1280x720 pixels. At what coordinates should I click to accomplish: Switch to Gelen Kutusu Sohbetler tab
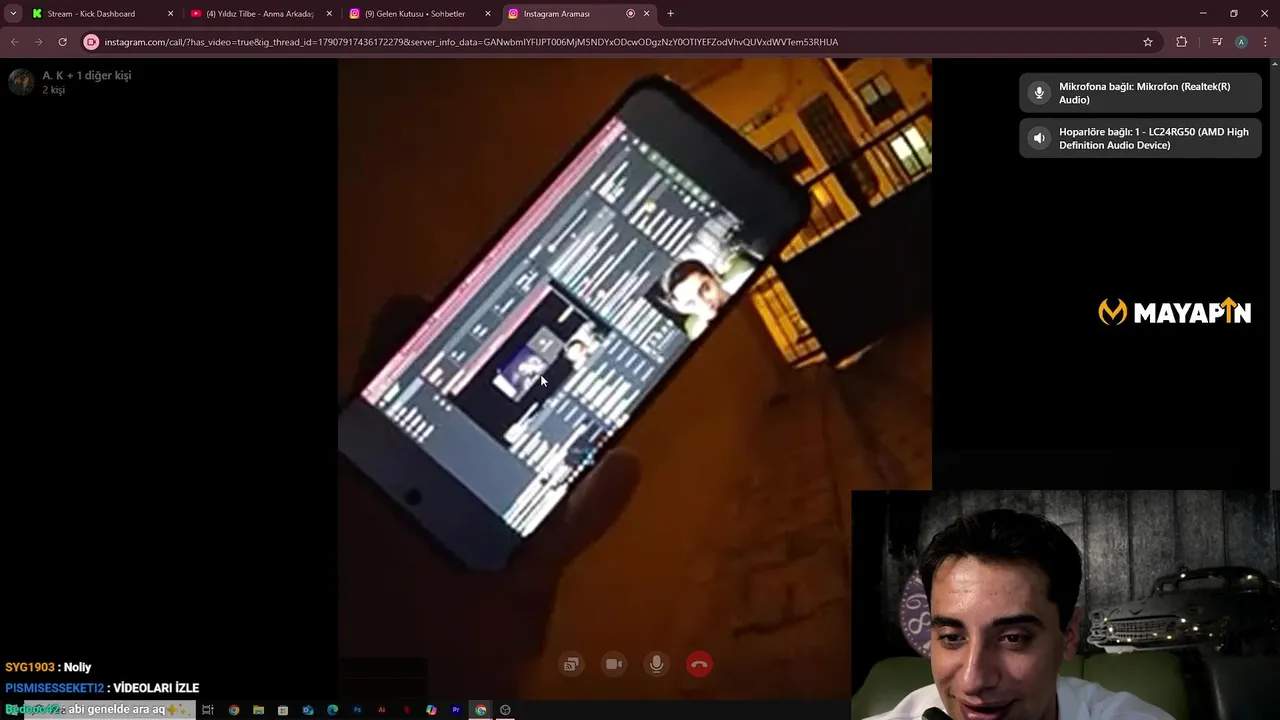coord(420,14)
